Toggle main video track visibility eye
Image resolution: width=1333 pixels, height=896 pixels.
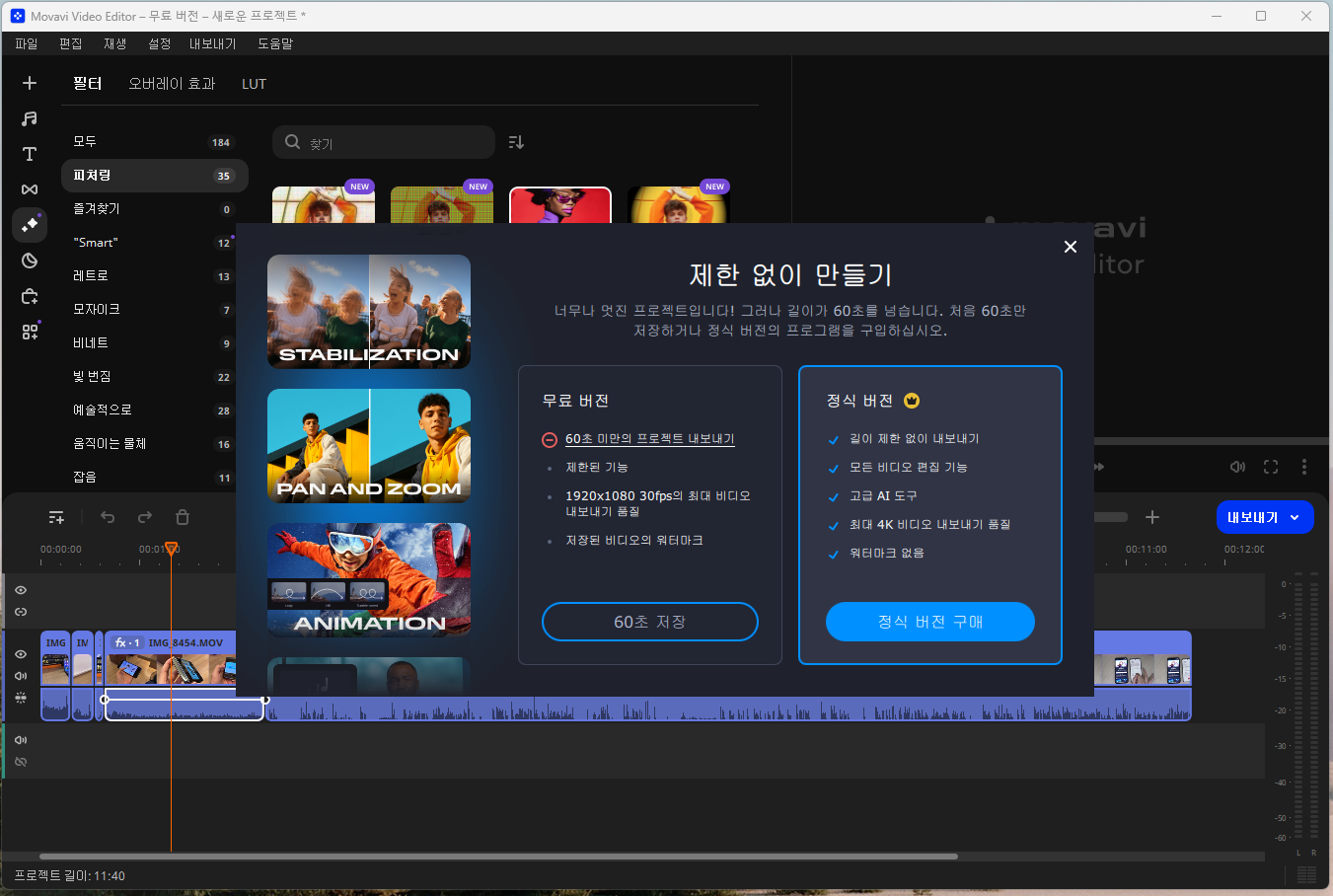coord(21,654)
